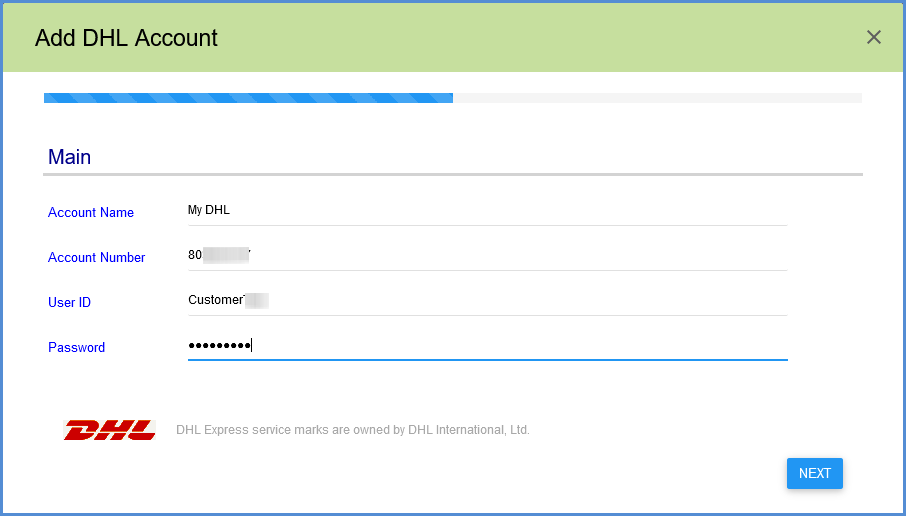Click the blurred portion of User ID value
The width and height of the screenshot is (906, 516).
coord(257,300)
